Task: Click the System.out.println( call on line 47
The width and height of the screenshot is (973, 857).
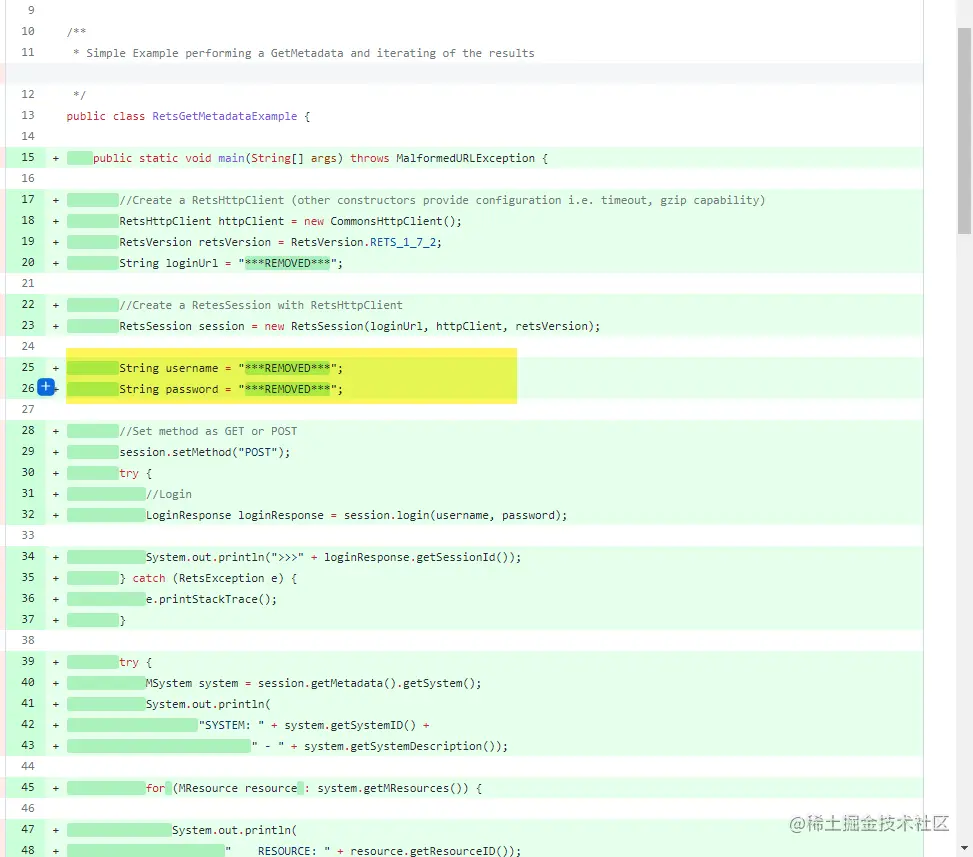Action: pos(235,830)
